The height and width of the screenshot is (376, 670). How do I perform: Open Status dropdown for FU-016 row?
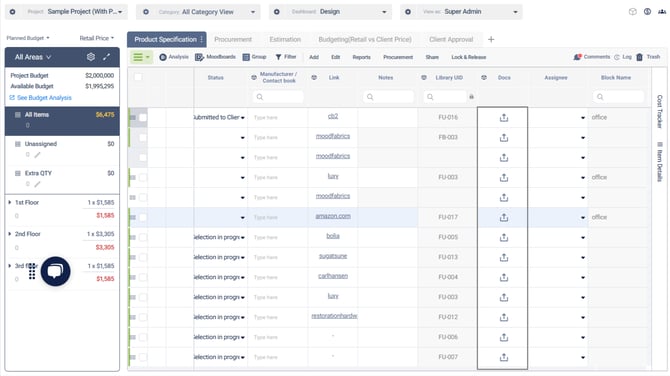point(243,118)
